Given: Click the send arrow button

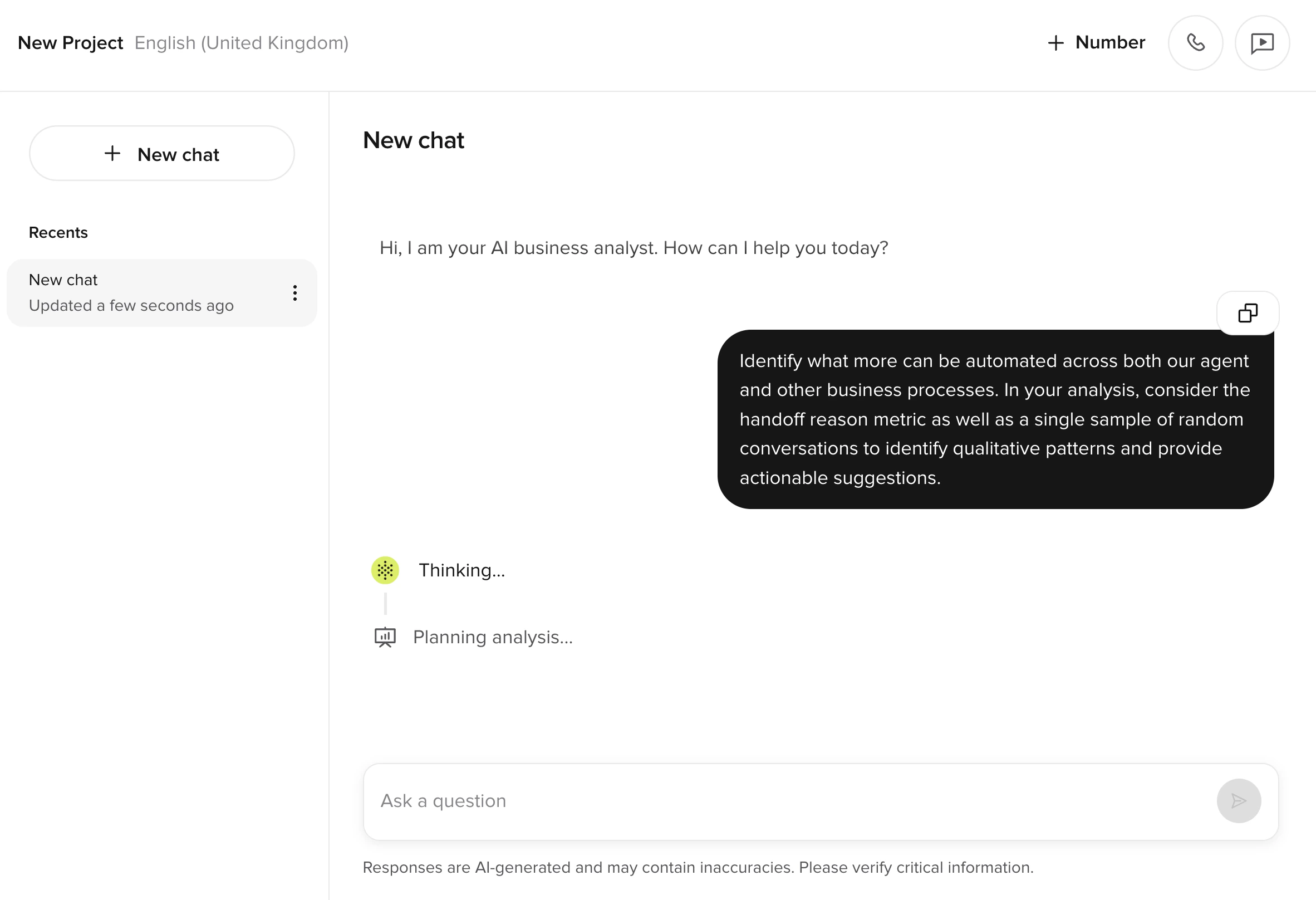Looking at the screenshot, I should coord(1239,800).
